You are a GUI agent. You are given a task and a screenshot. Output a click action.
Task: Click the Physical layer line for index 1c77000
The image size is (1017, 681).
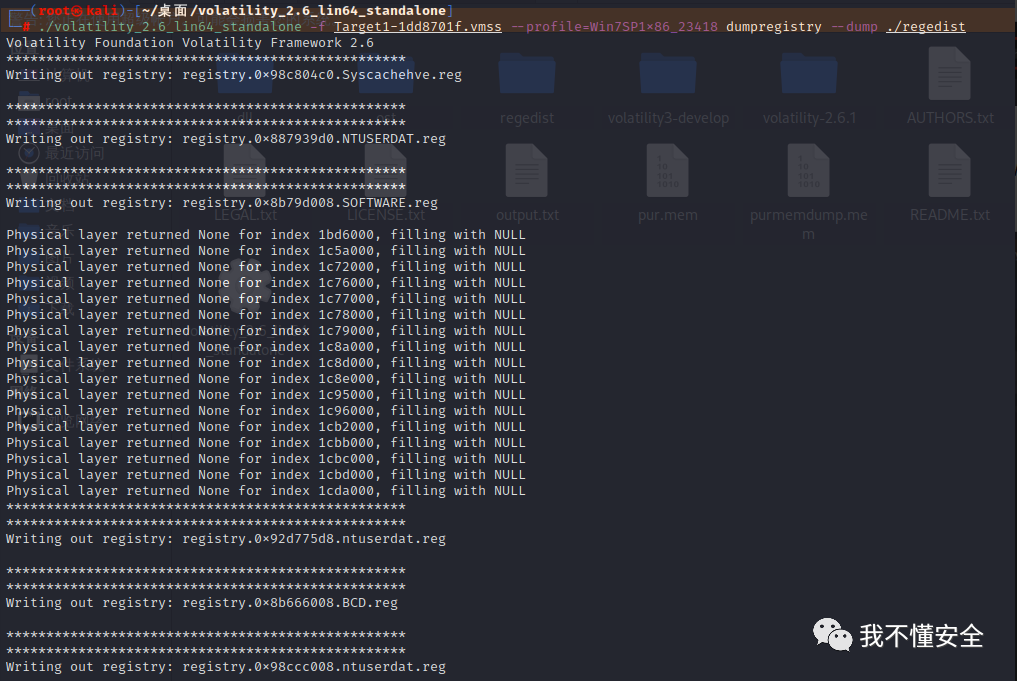(x=266, y=299)
